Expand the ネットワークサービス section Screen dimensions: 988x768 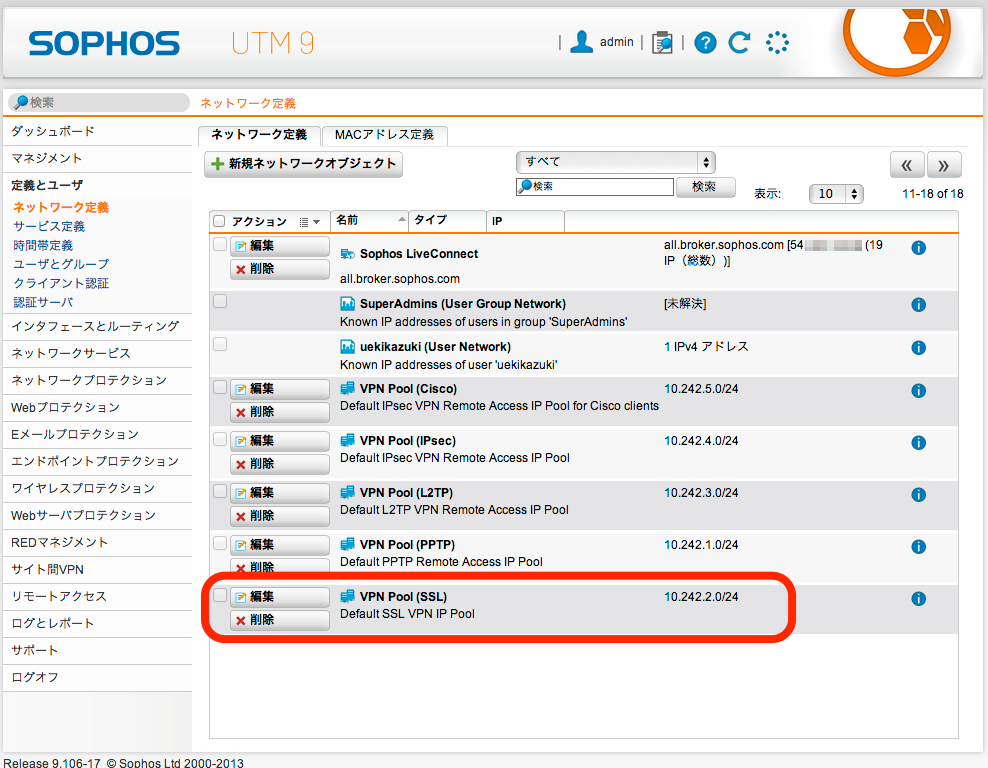(97, 353)
